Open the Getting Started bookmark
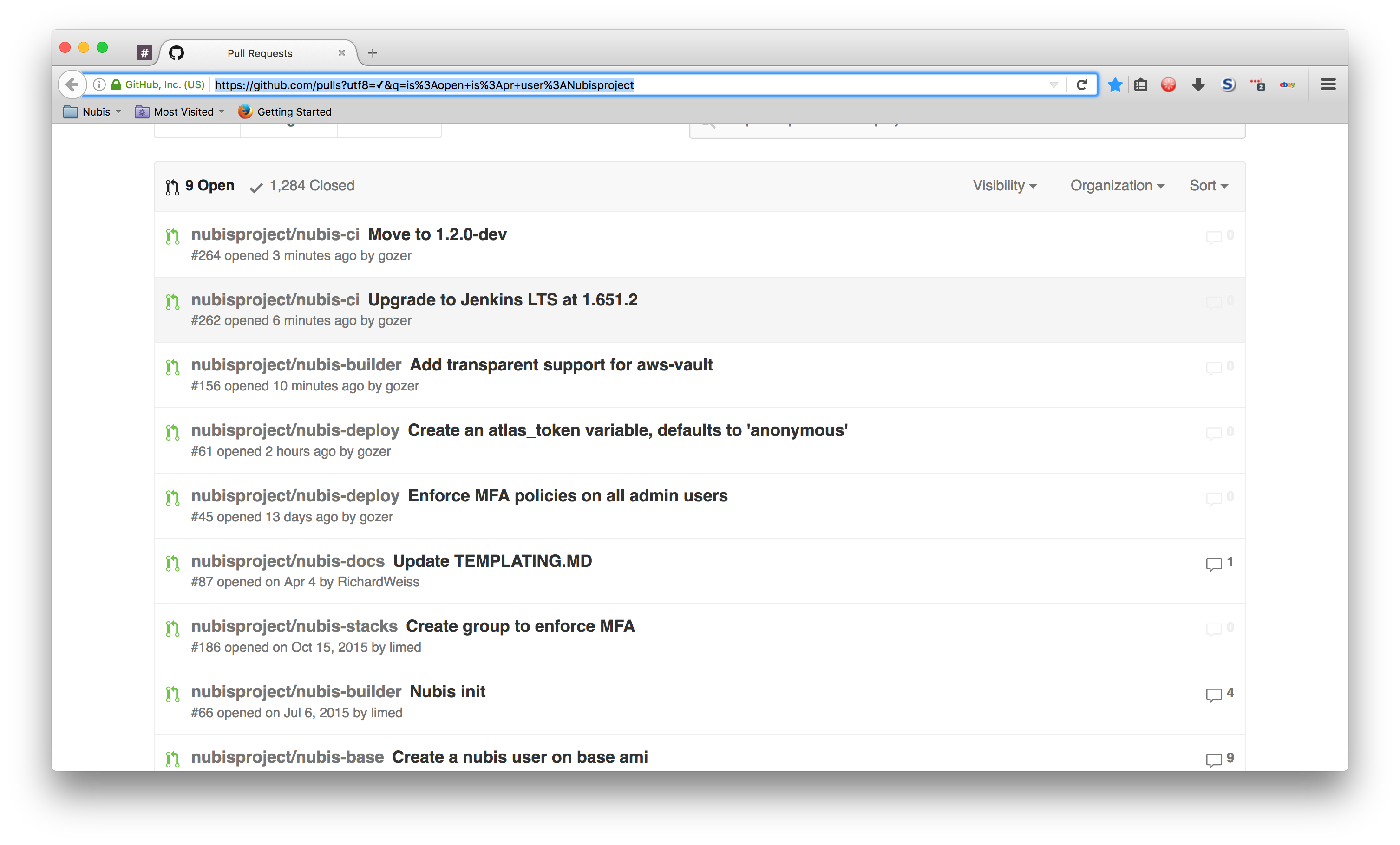The image size is (1400, 845). point(285,111)
